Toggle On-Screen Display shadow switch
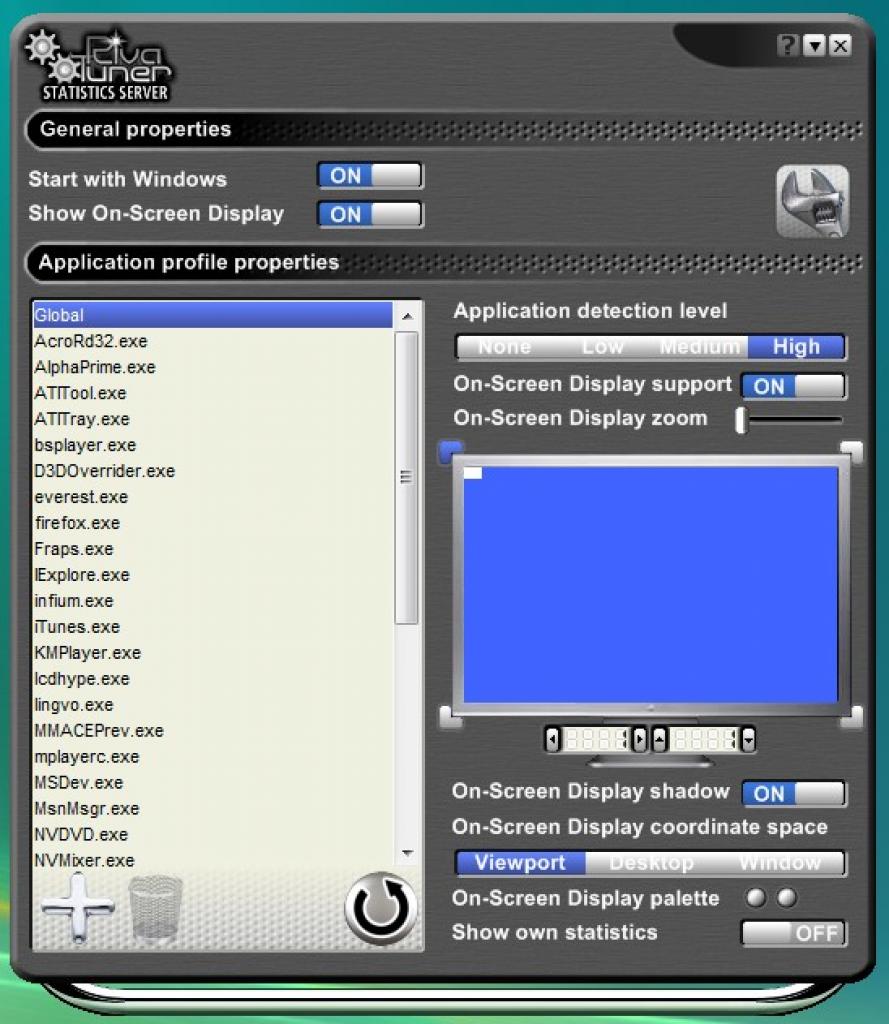 pos(794,793)
